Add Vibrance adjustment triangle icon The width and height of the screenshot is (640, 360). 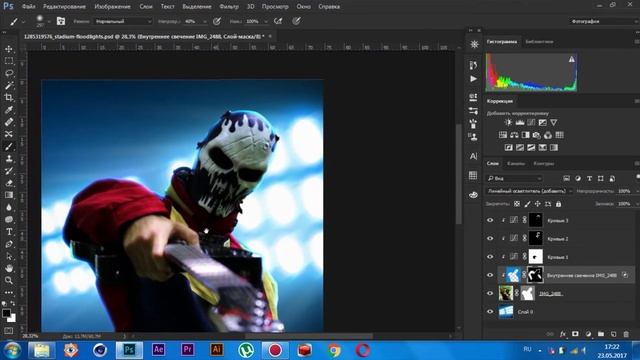pyautogui.click(x=554, y=122)
